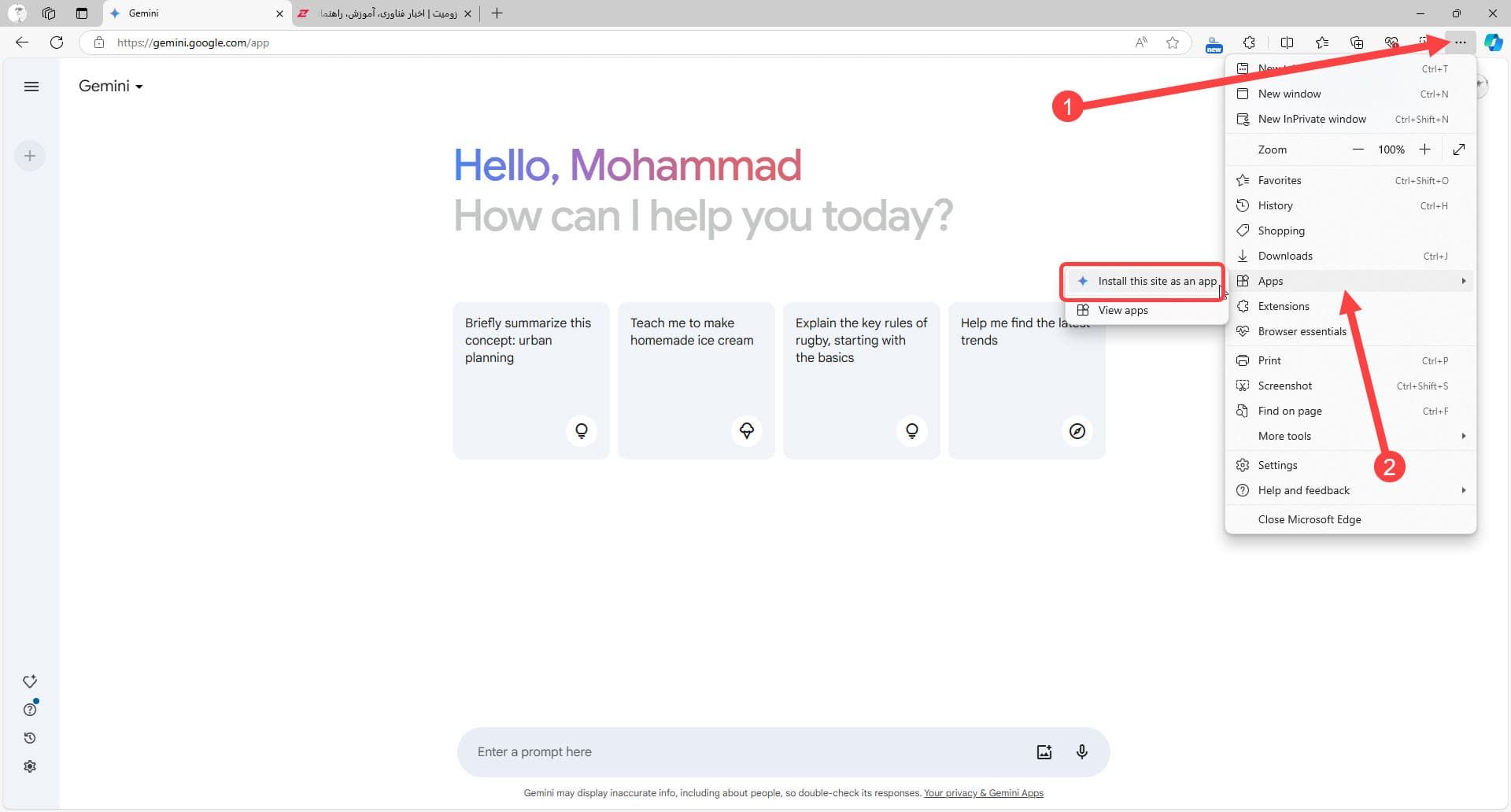Open Browser essentials heart icon in toolbar

click(x=1391, y=42)
